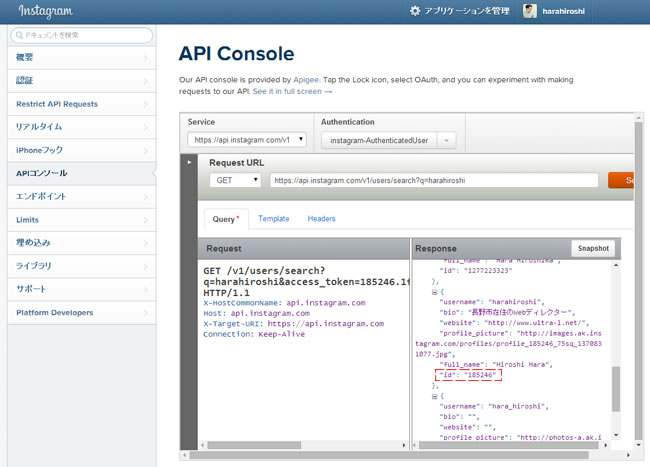This screenshot has width=650, height=467.
Task: Click the Connection: Keep-Alive header line
Action: (x=254, y=334)
